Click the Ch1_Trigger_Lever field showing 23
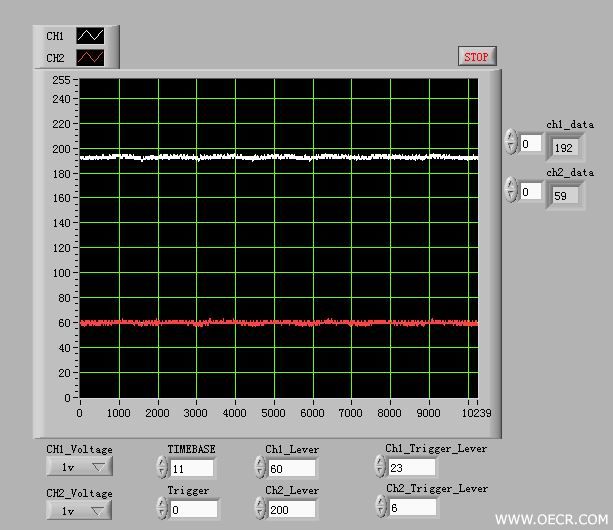The height and width of the screenshot is (530, 613). (412, 467)
